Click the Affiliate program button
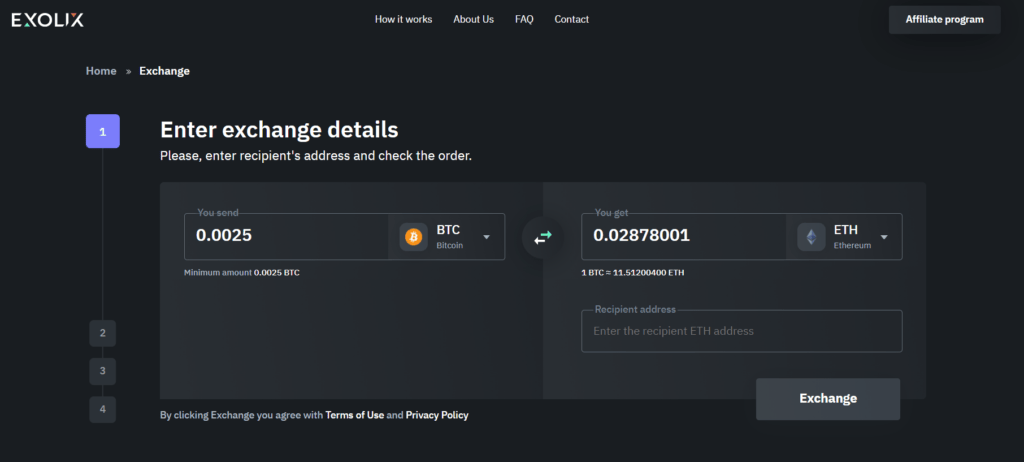 coord(944,20)
